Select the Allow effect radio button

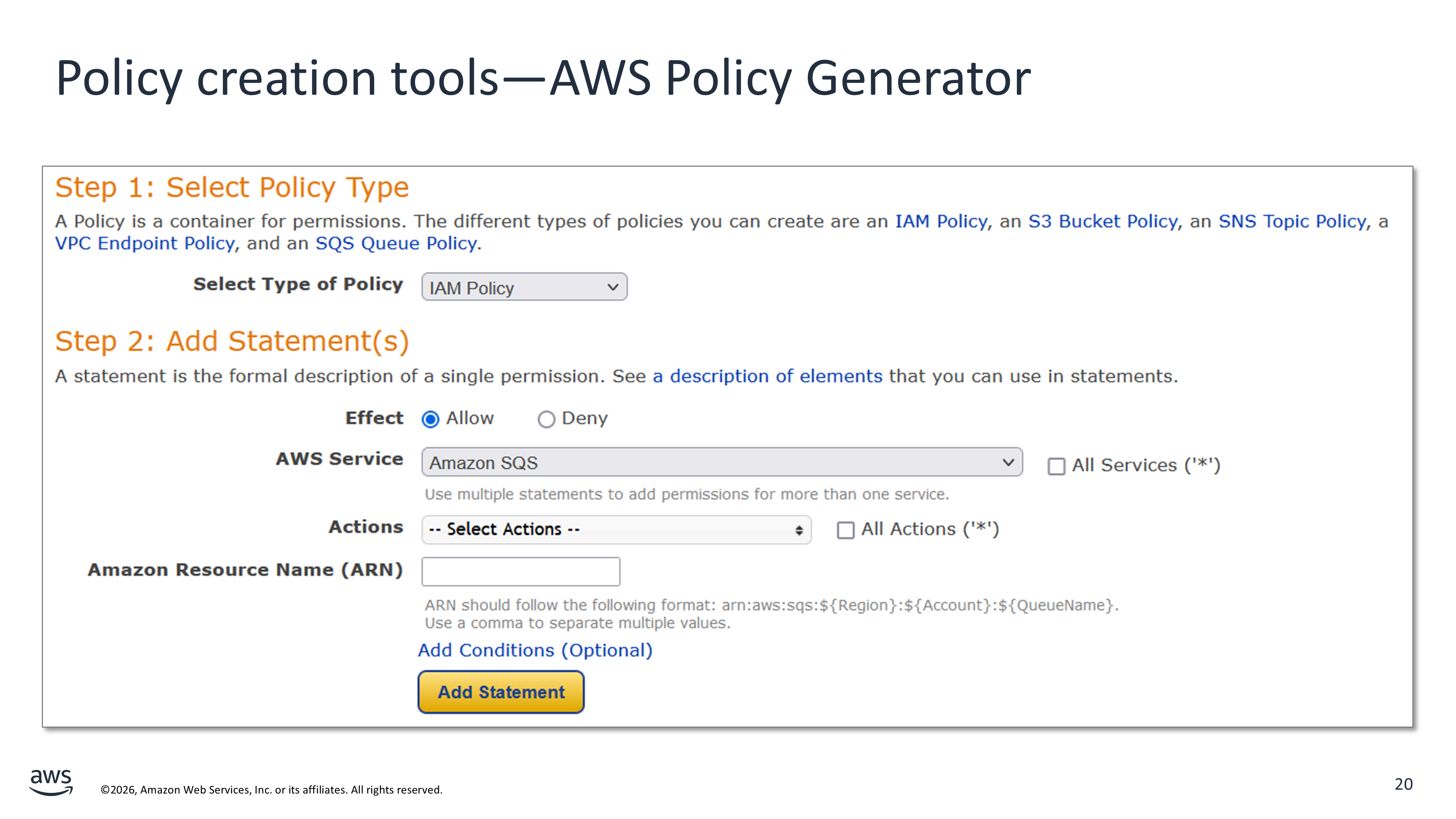pos(431,419)
